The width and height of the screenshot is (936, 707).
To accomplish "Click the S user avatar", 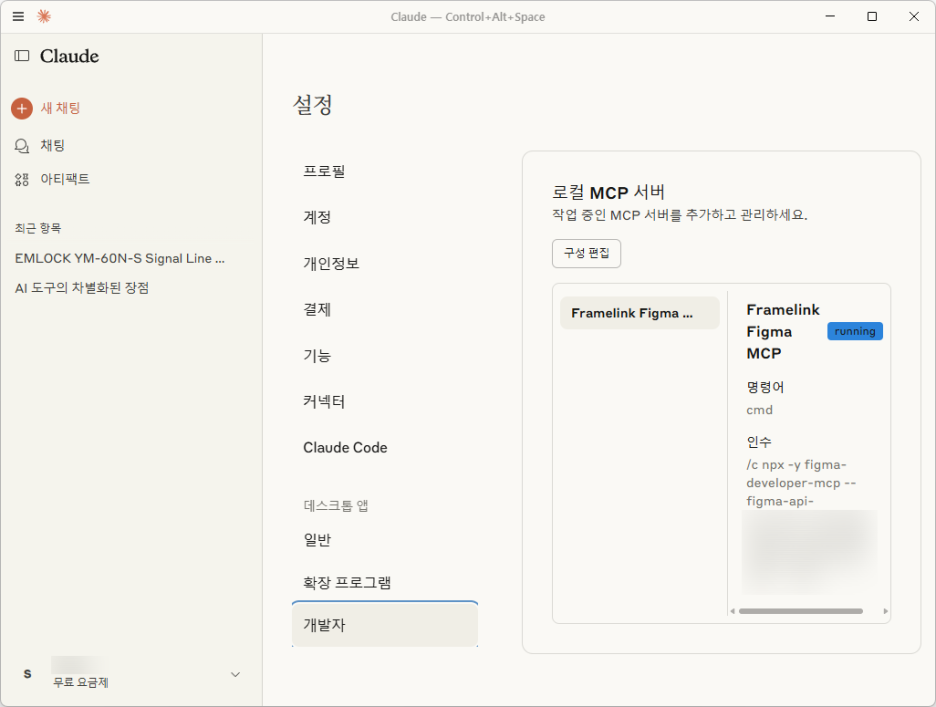I will (x=27, y=674).
